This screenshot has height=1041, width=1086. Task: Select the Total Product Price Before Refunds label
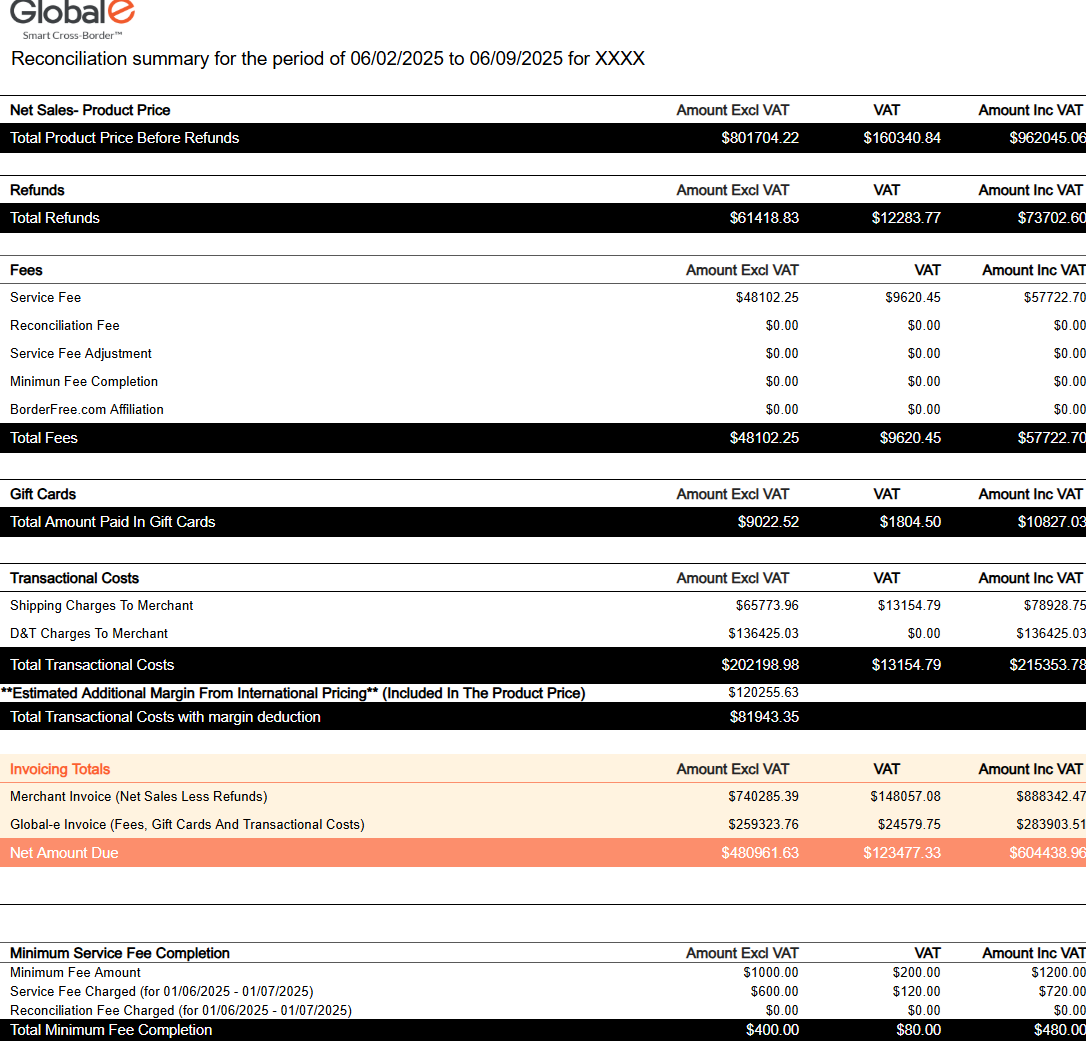[124, 138]
